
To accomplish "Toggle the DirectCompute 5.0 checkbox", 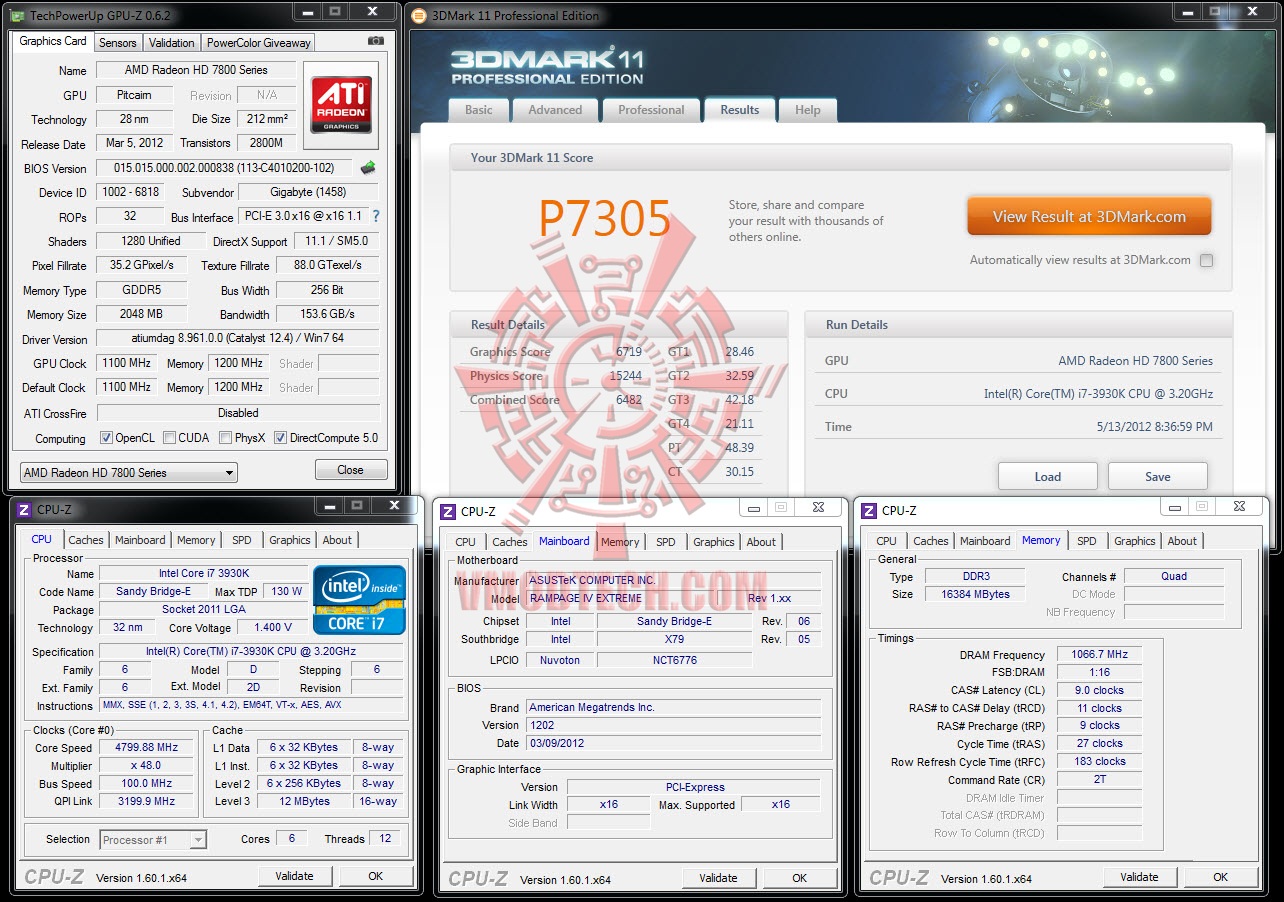I will [281, 438].
